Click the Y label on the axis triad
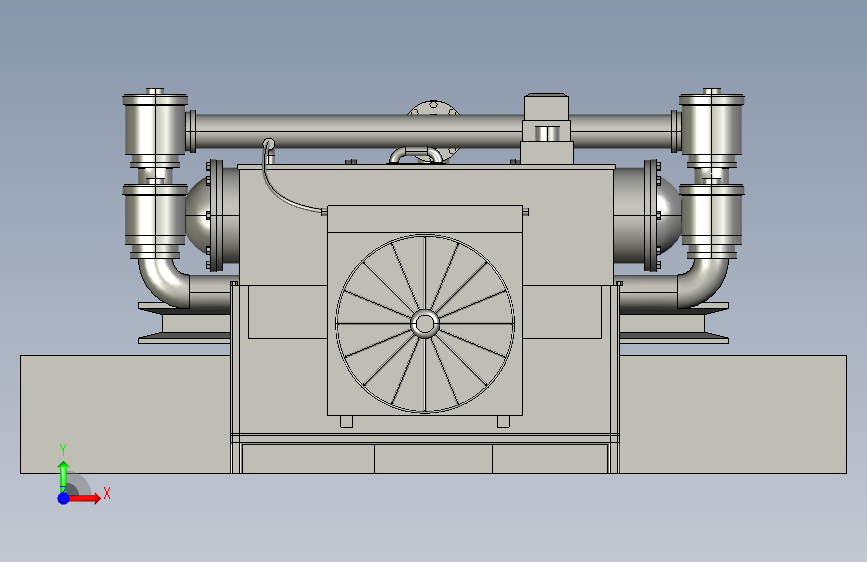This screenshot has height=562, width=867. click(x=63, y=450)
